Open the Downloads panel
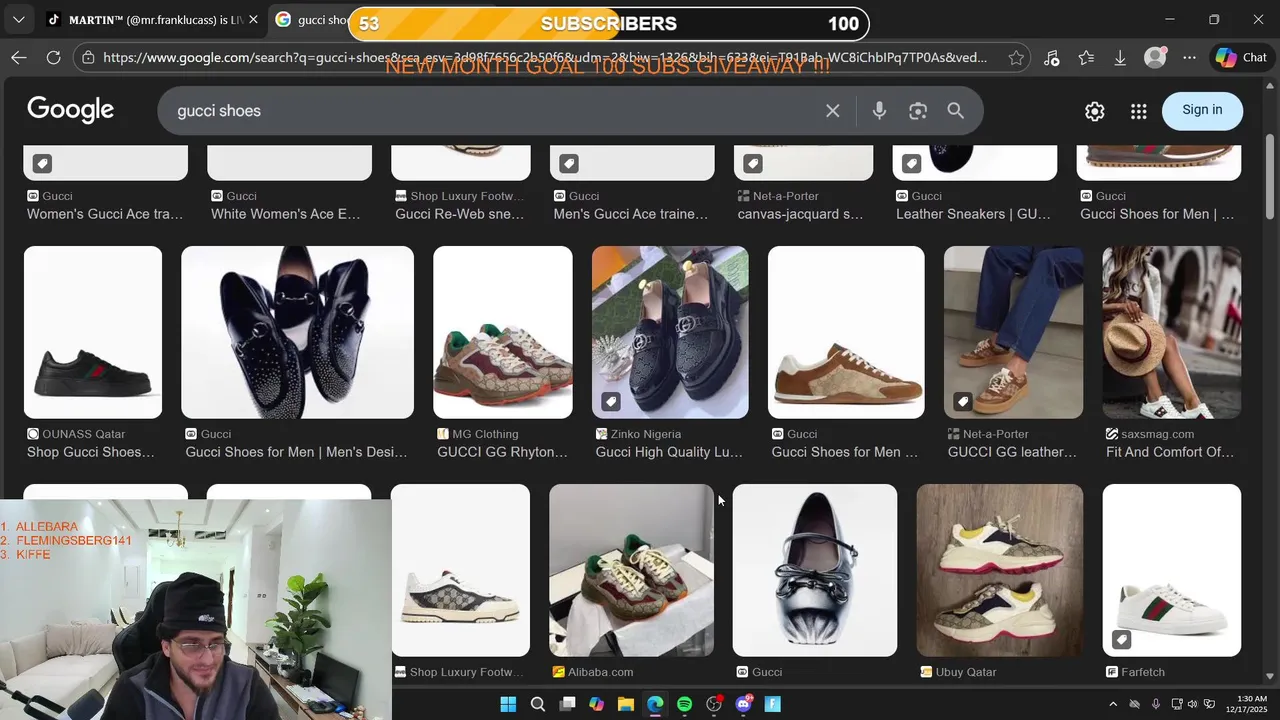Viewport: 1280px width, 720px height. tap(1120, 58)
